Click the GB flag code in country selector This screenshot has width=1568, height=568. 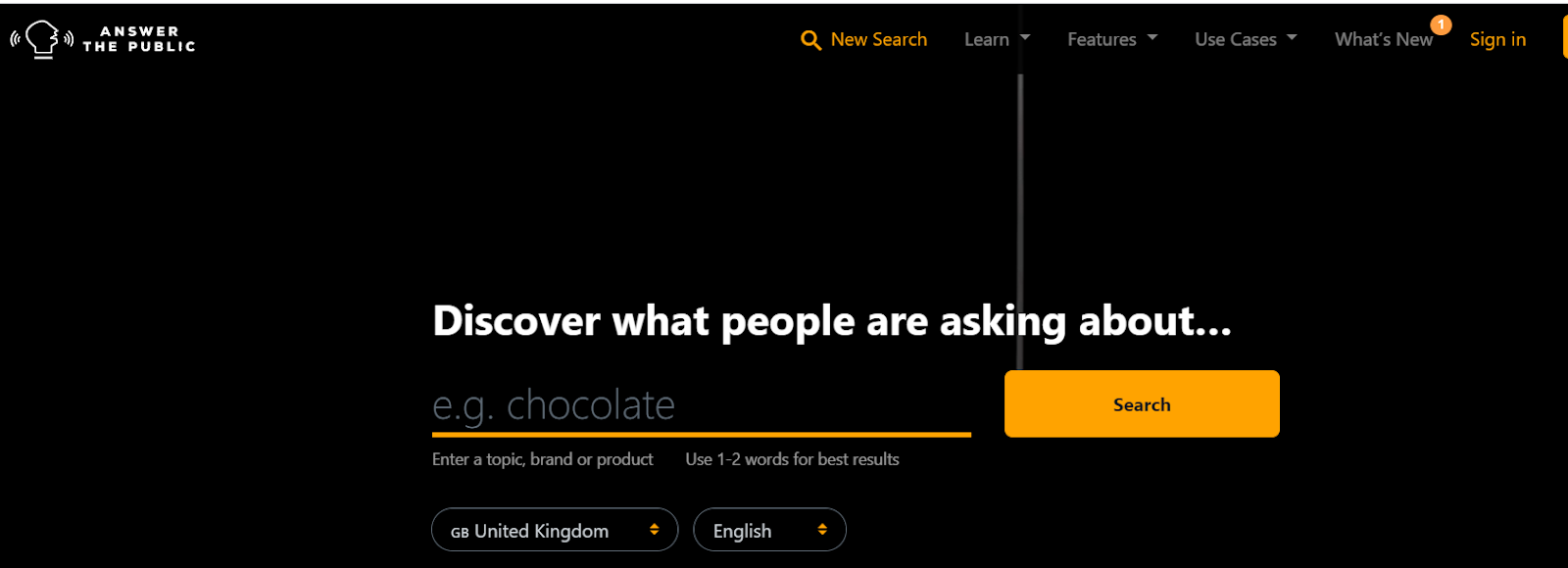click(x=460, y=533)
